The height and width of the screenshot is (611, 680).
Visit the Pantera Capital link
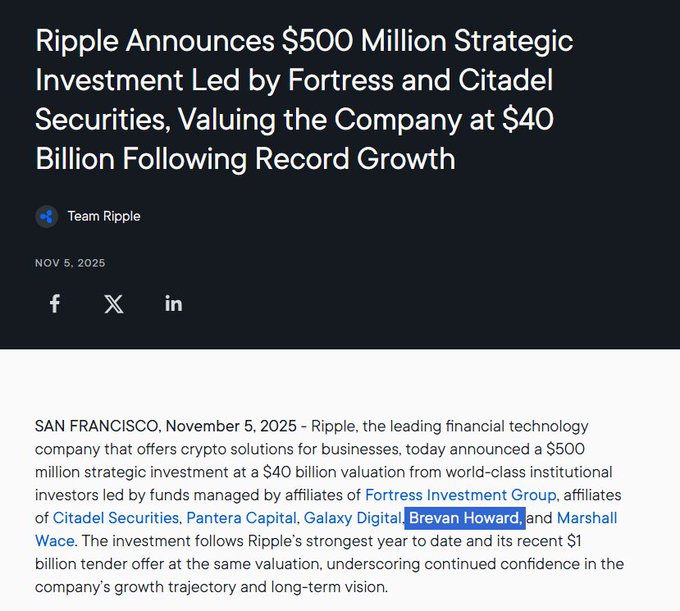pyautogui.click(x=242, y=518)
